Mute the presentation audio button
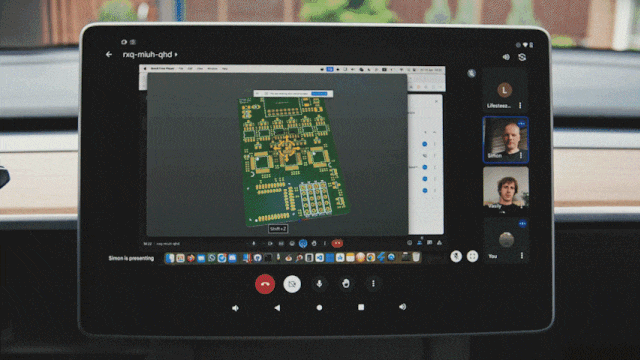This screenshot has height=360, width=641. tap(456, 256)
